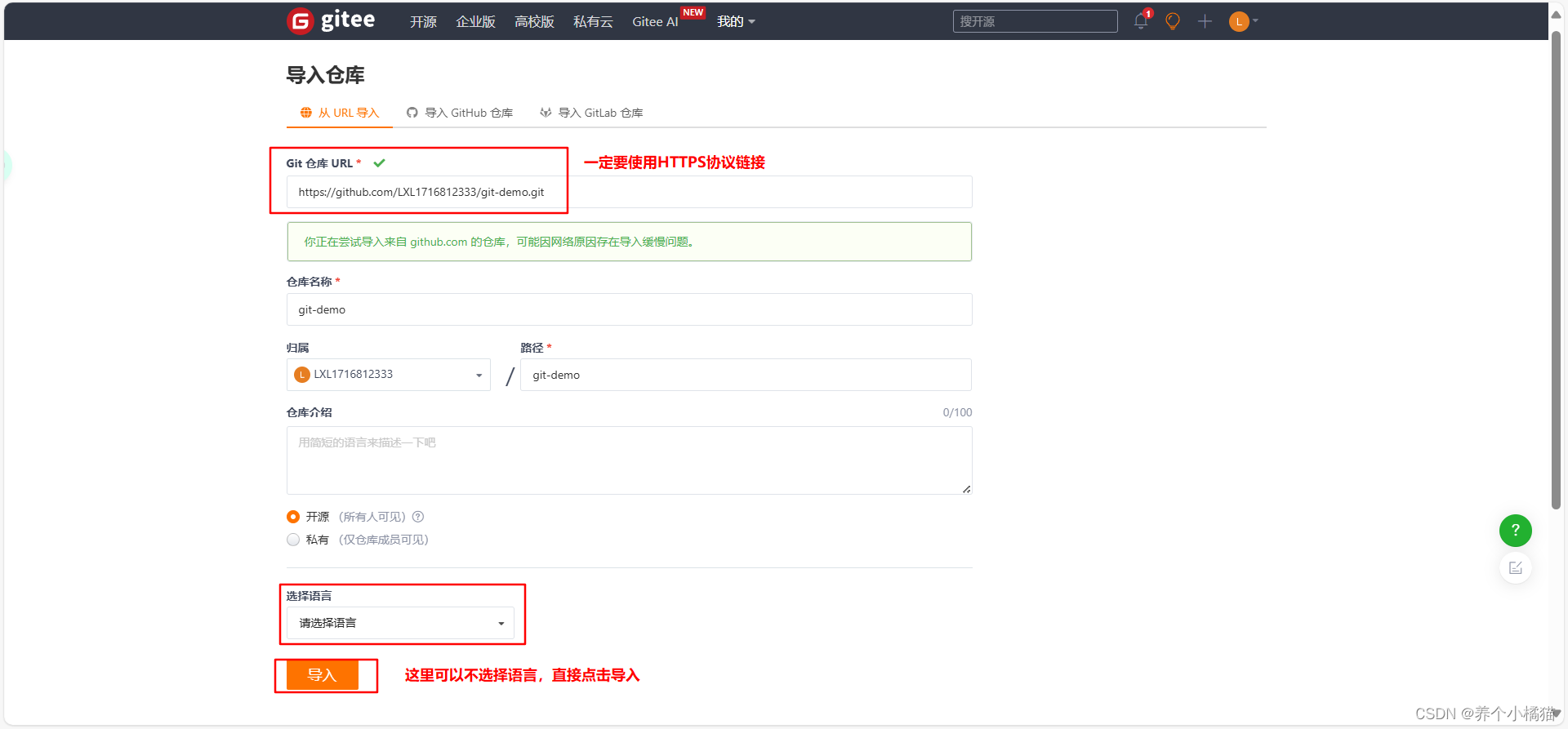Open the 请选择语言 language dropdown
Screen dimensions: 1568x729
pos(400,623)
